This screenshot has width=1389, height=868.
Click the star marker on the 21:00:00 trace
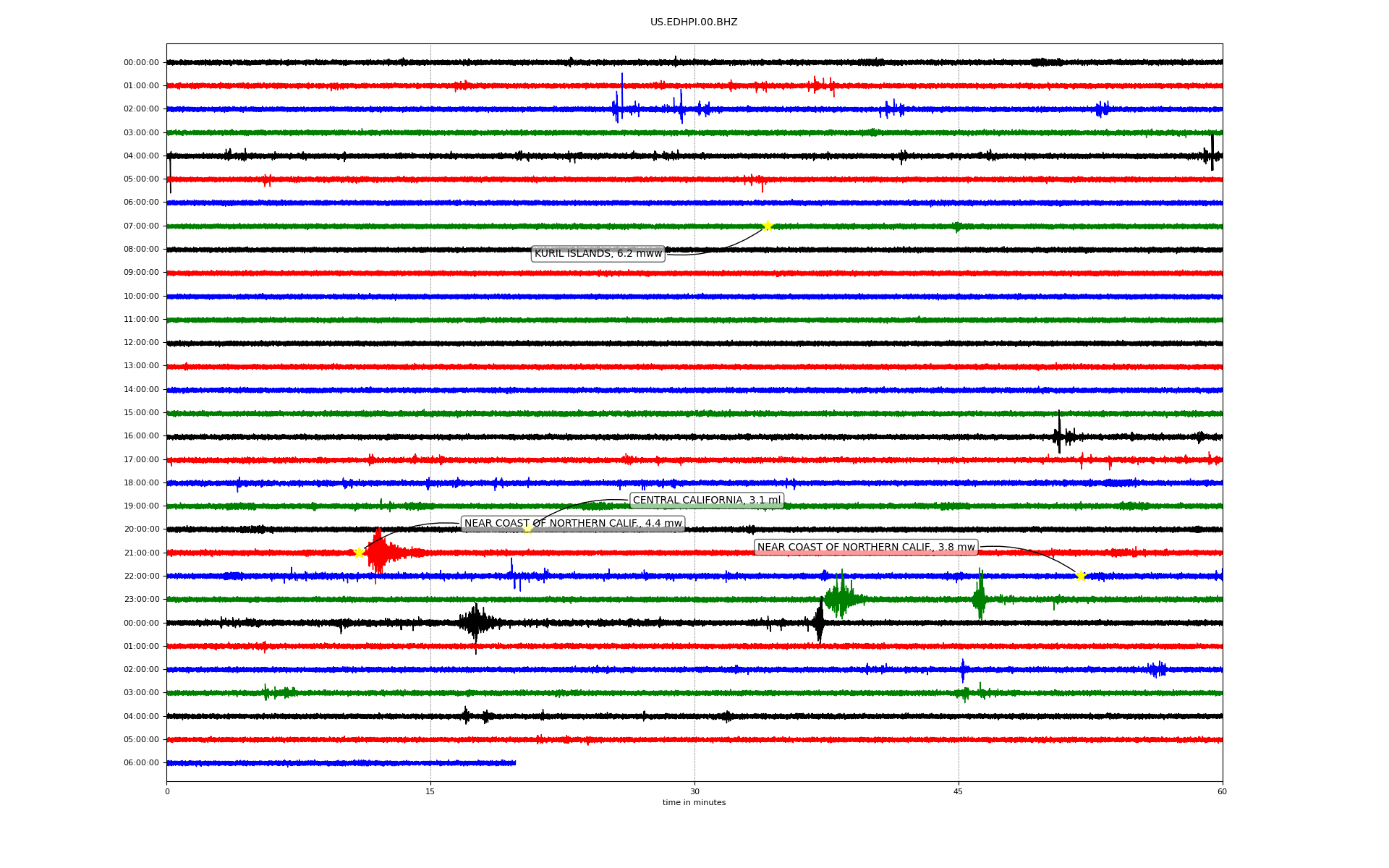tap(359, 553)
